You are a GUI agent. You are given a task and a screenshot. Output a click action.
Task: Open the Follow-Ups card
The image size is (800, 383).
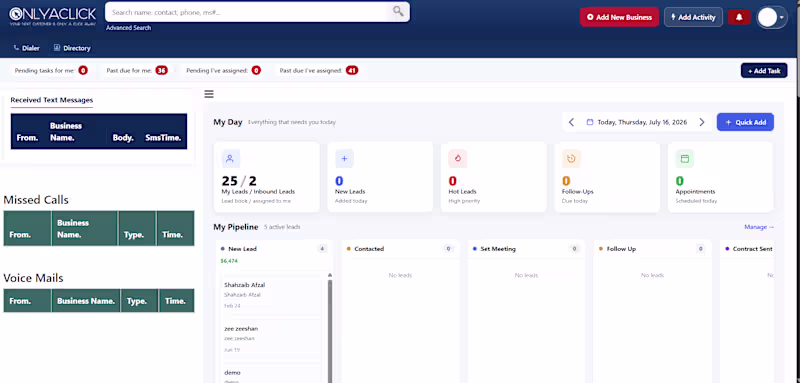[607, 177]
